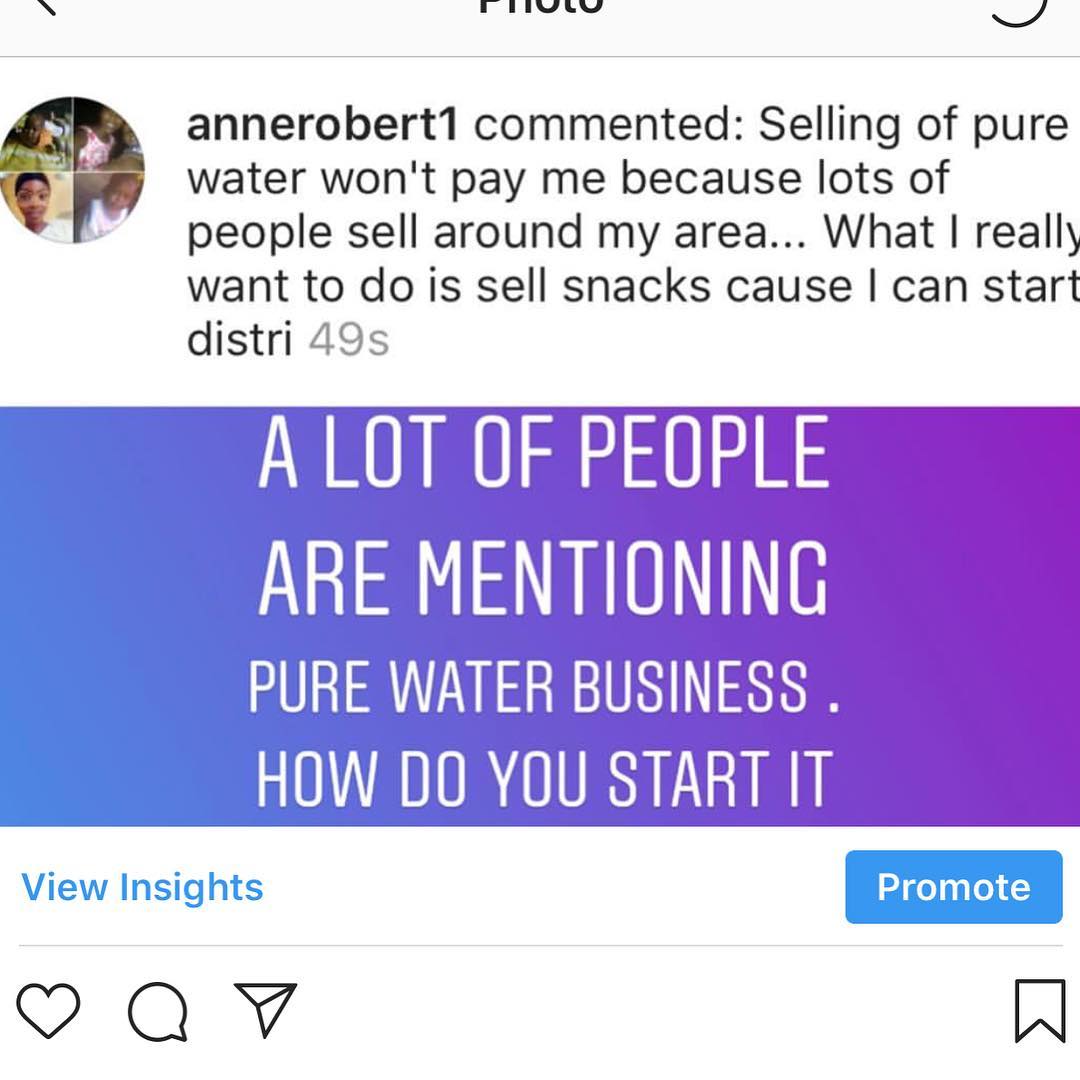Viewport: 1080px width, 1080px height.
Task: Tap the Photo header title
Action: (x=540, y=6)
